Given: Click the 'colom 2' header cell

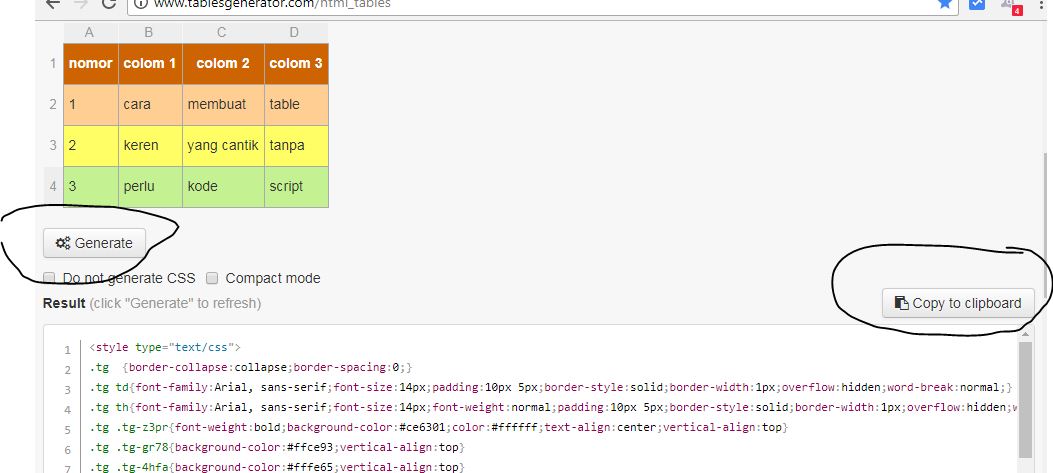Looking at the screenshot, I should (223, 64).
